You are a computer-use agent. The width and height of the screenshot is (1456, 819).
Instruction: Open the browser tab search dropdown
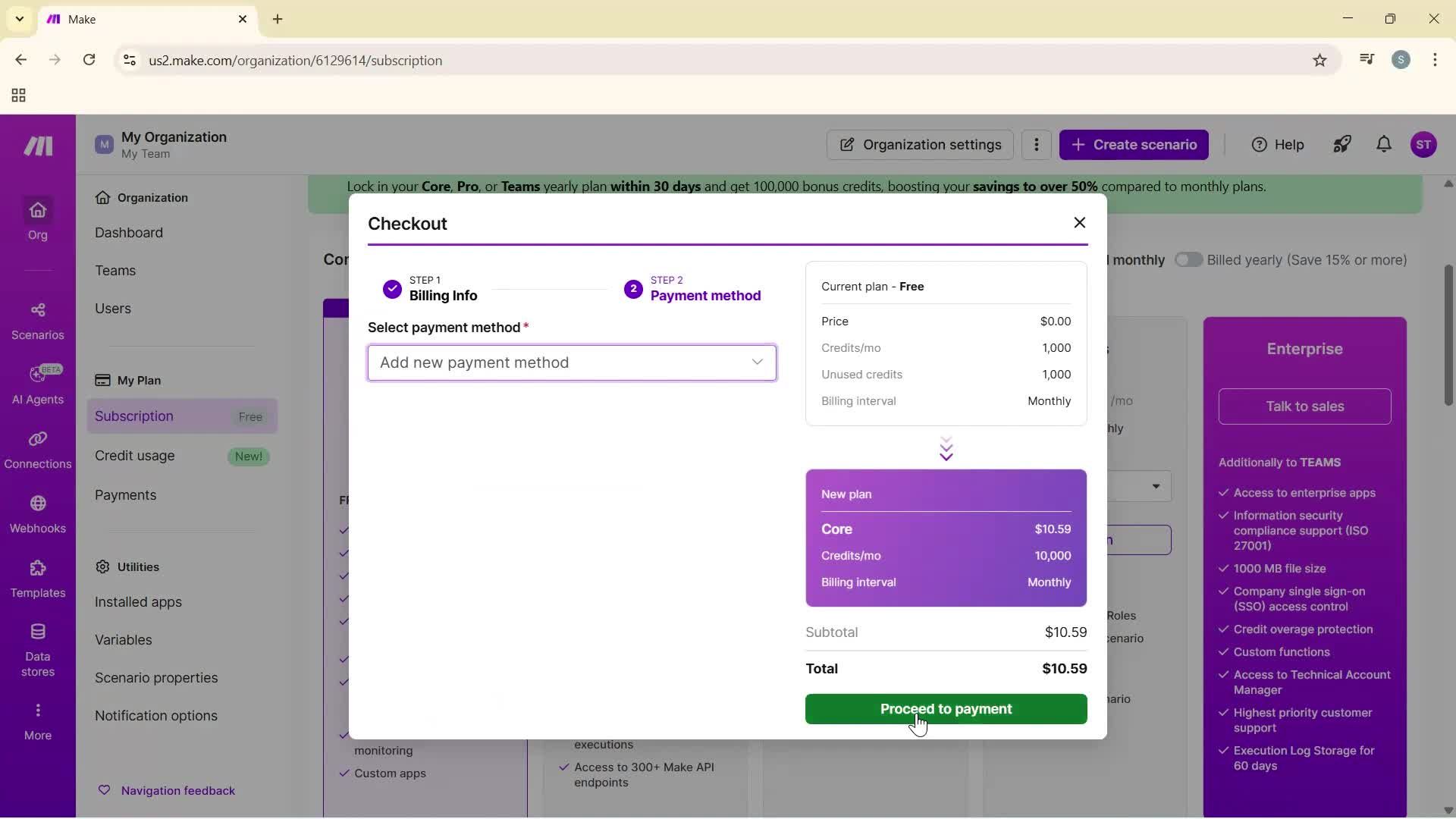click(19, 19)
